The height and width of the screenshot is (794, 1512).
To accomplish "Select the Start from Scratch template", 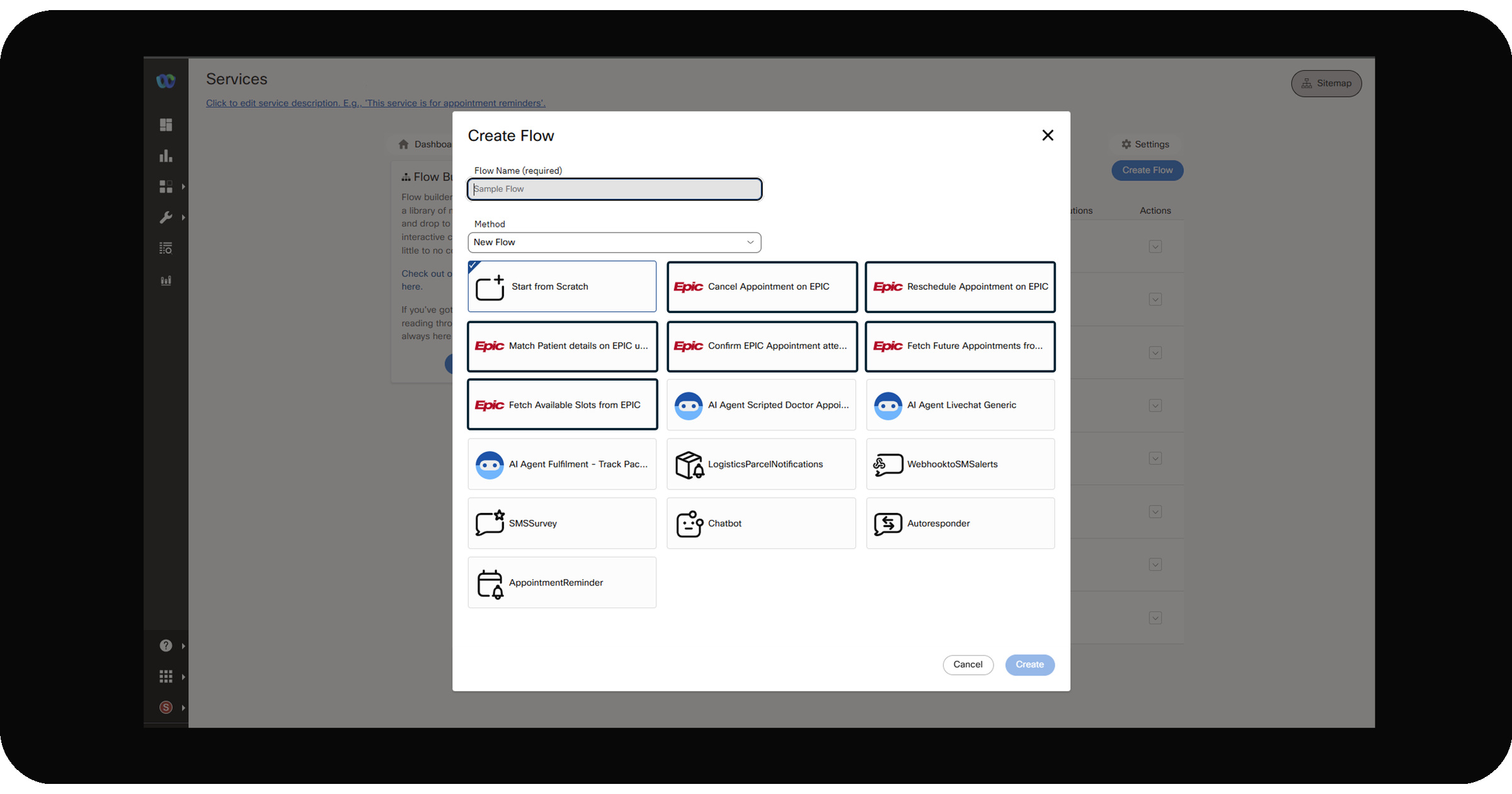I will tap(562, 287).
